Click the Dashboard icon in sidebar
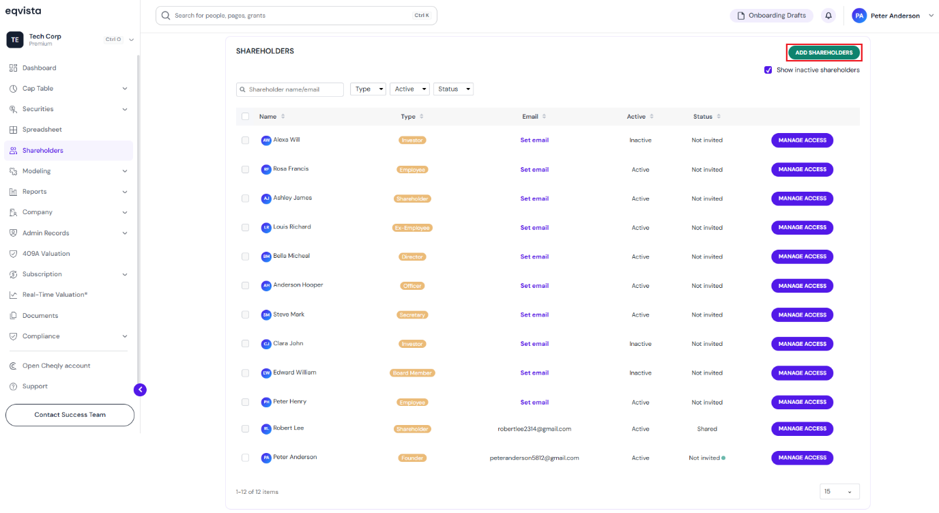This screenshot has width=939, height=513. pos(13,68)
